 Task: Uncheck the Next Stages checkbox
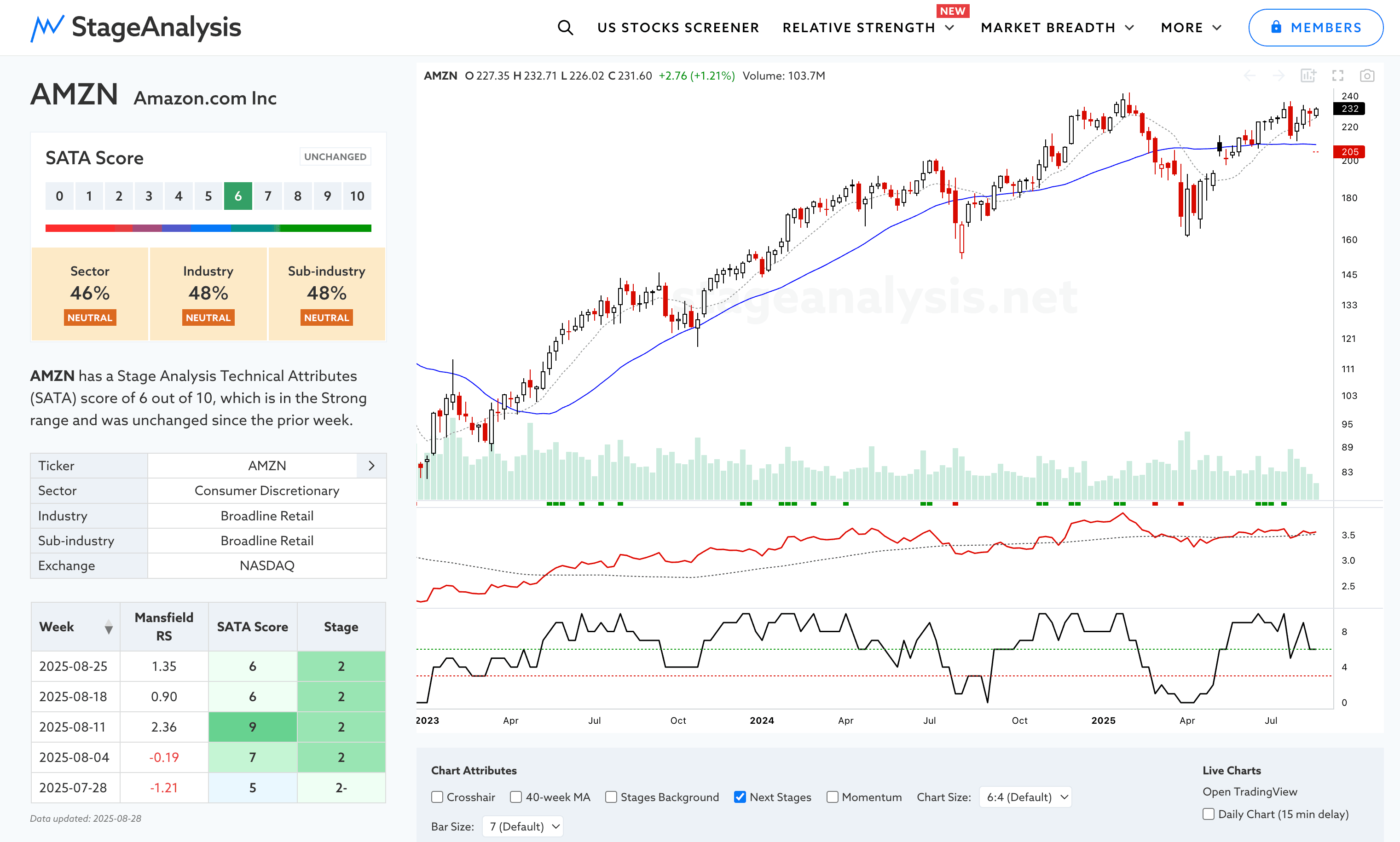click(x=740, y=797)
